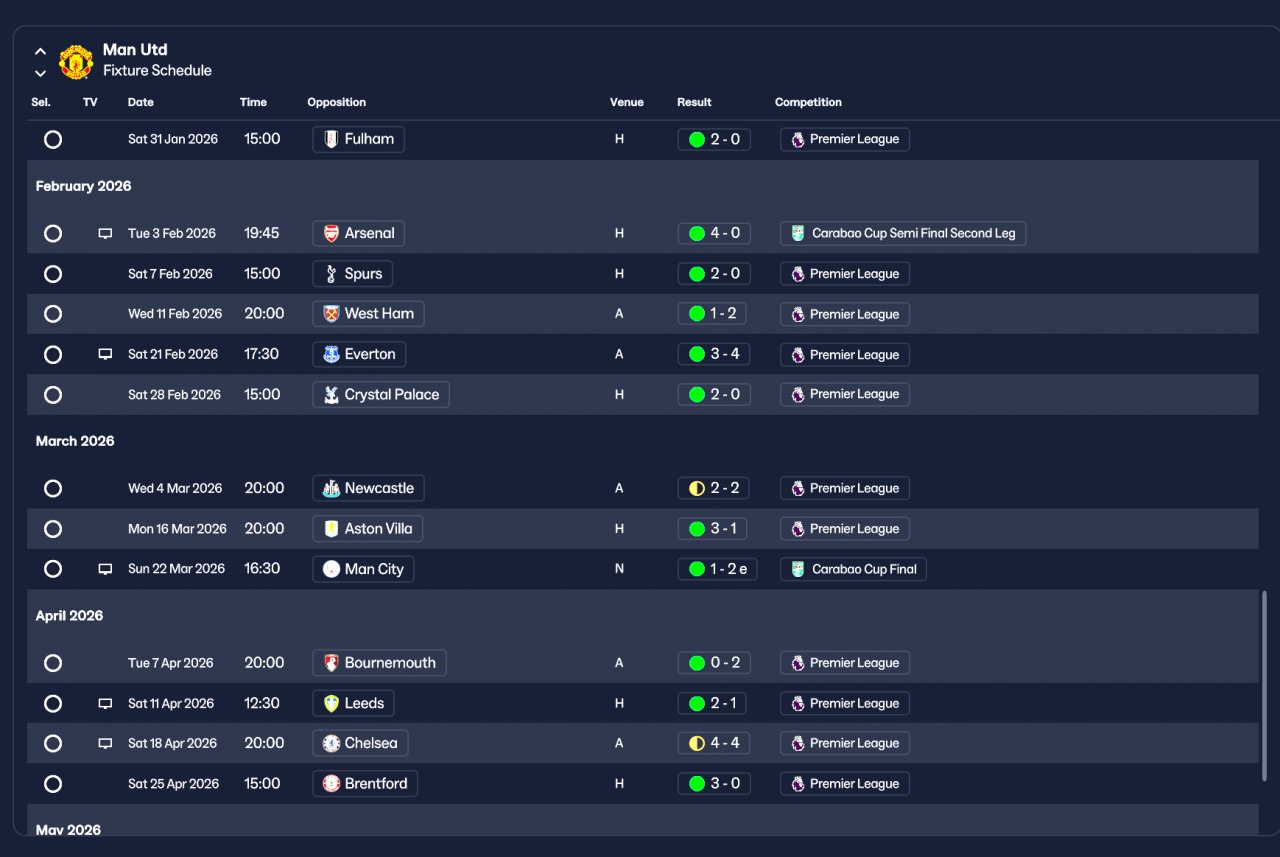Click the Man City club badge
This screenshot has width=1280, height=857.
(331, 569)
